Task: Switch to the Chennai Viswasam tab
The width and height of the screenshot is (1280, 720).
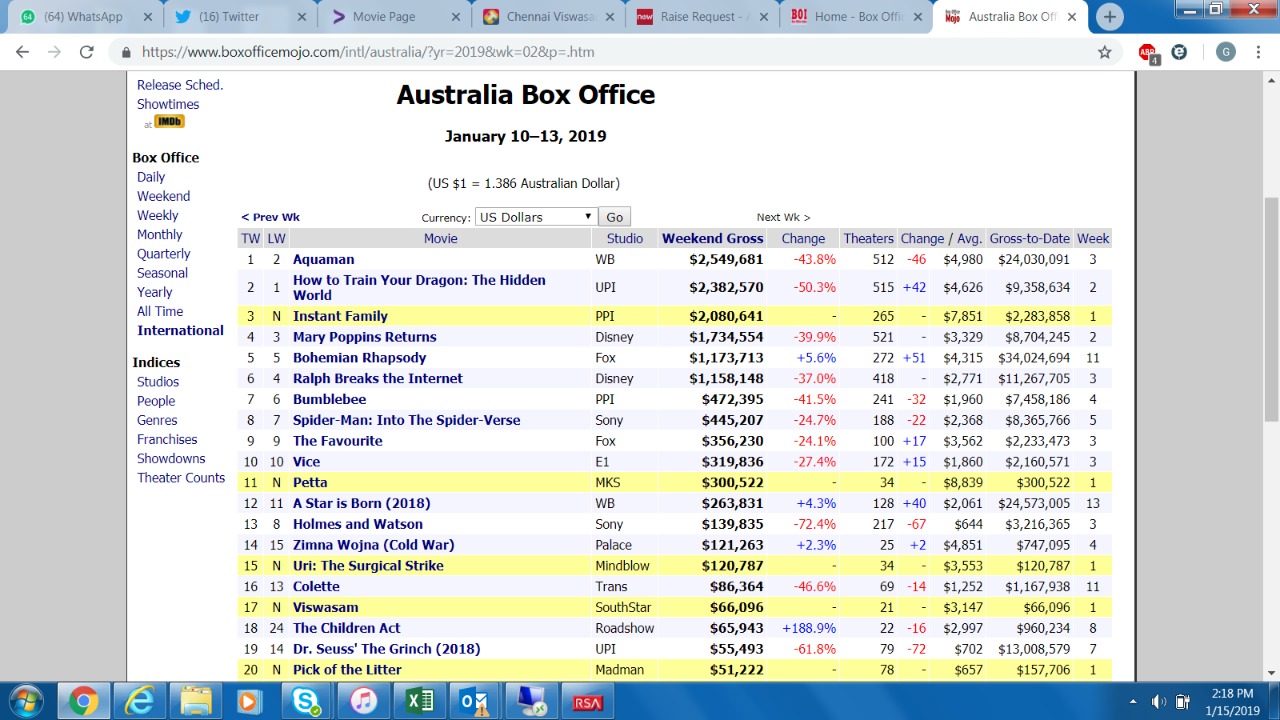Action: click(x=545, y=17)
